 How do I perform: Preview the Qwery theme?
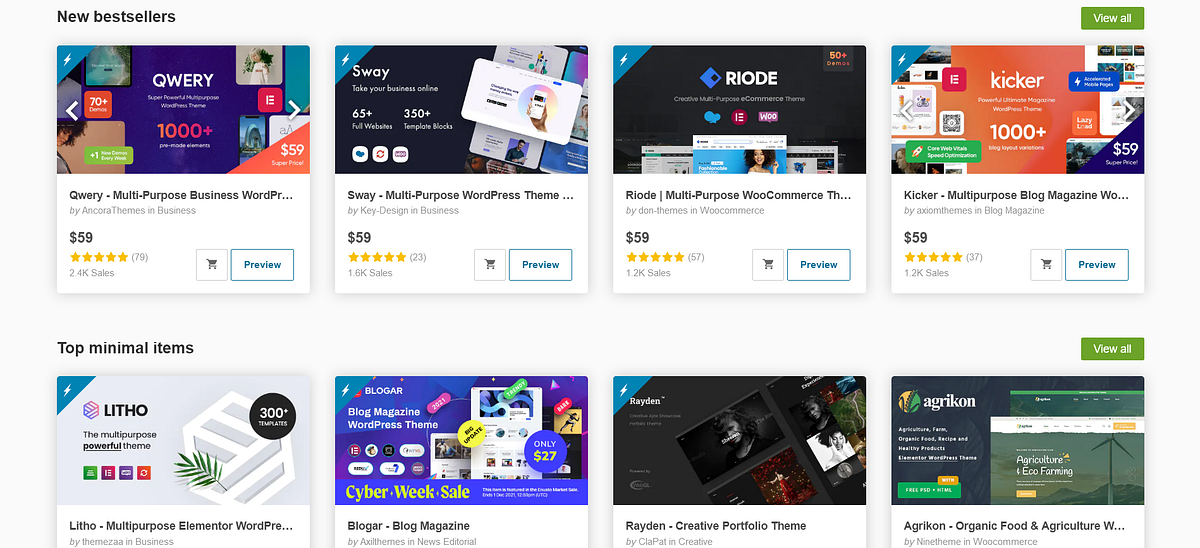(x=262, y=265)
